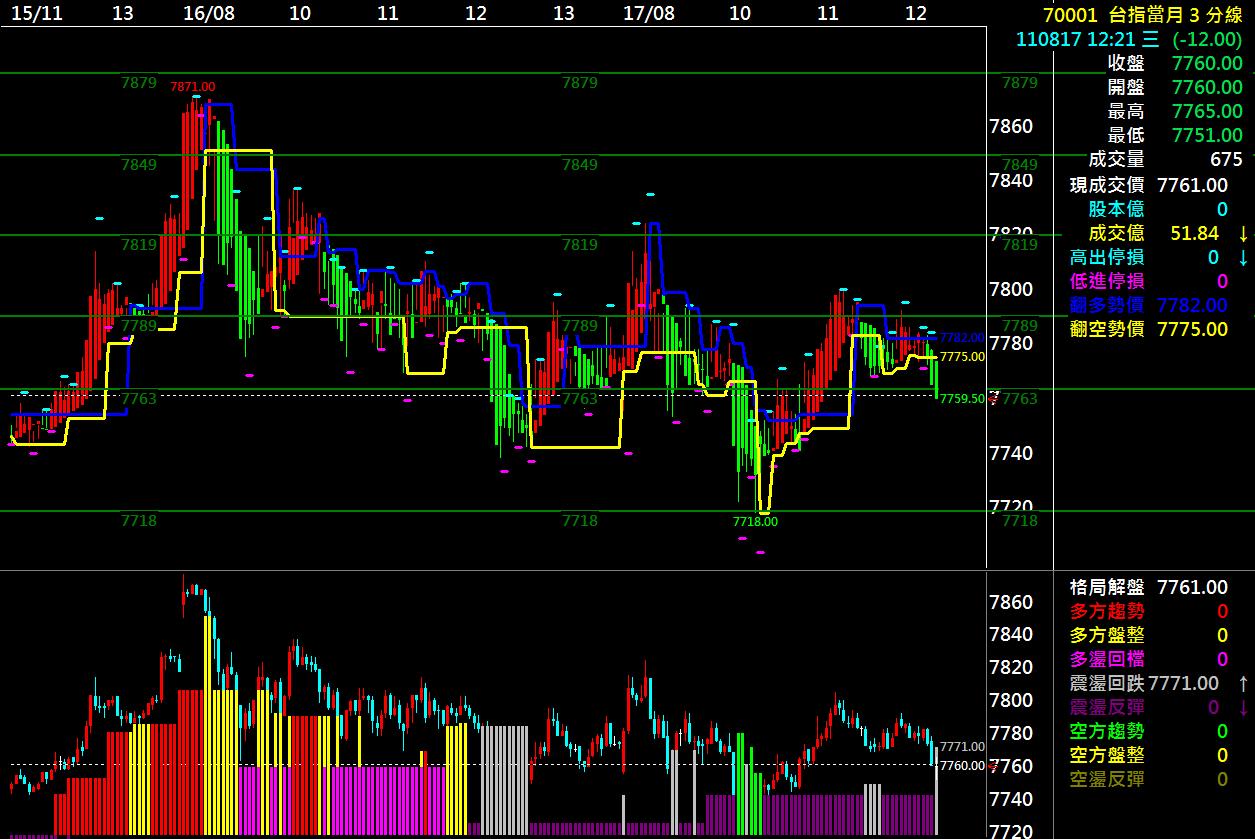Viewport: 1255px width, 839px height.
Task: Click the 格局解盤 7761.00 heading
Action: [x=1149, y=587]
